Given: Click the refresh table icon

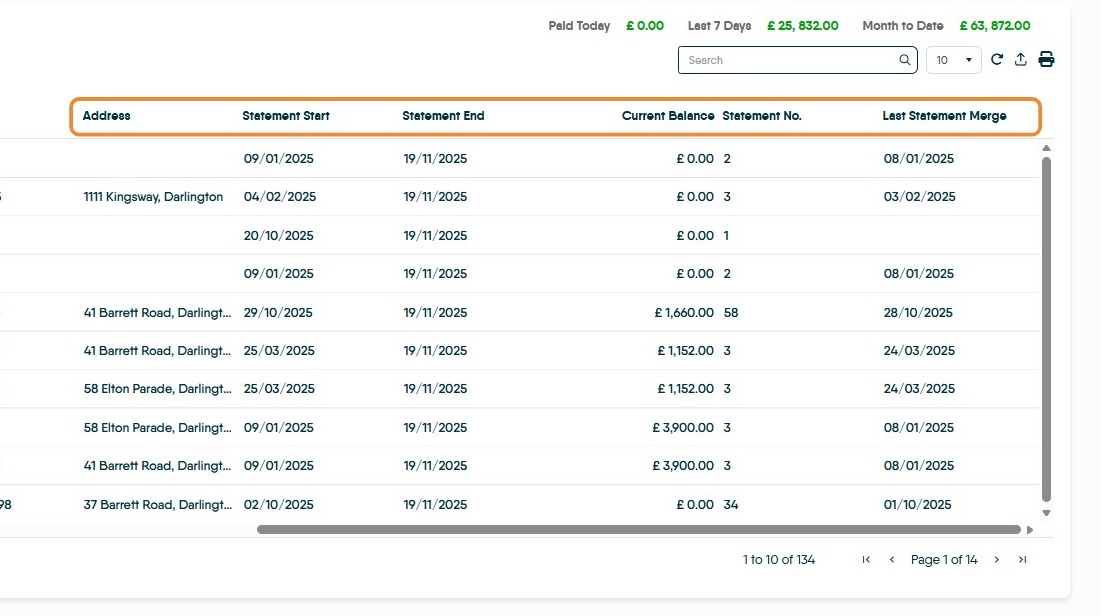Looking at the screenshot, I should 997,60.
